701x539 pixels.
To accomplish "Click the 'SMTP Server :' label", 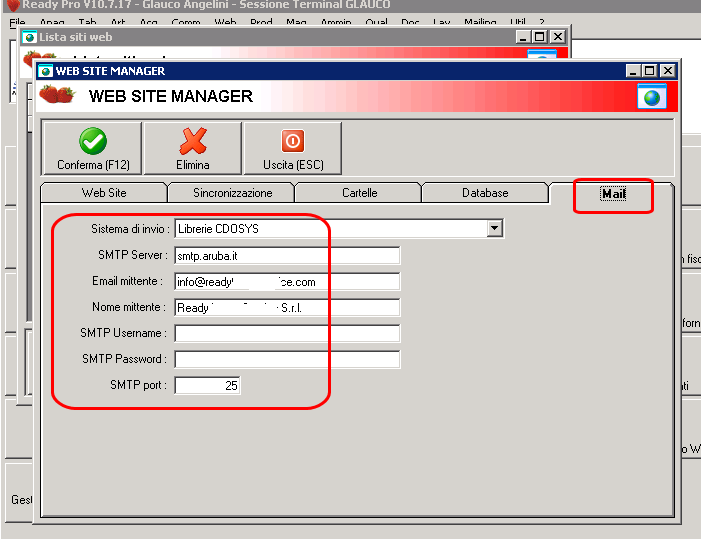I will 133,255.
